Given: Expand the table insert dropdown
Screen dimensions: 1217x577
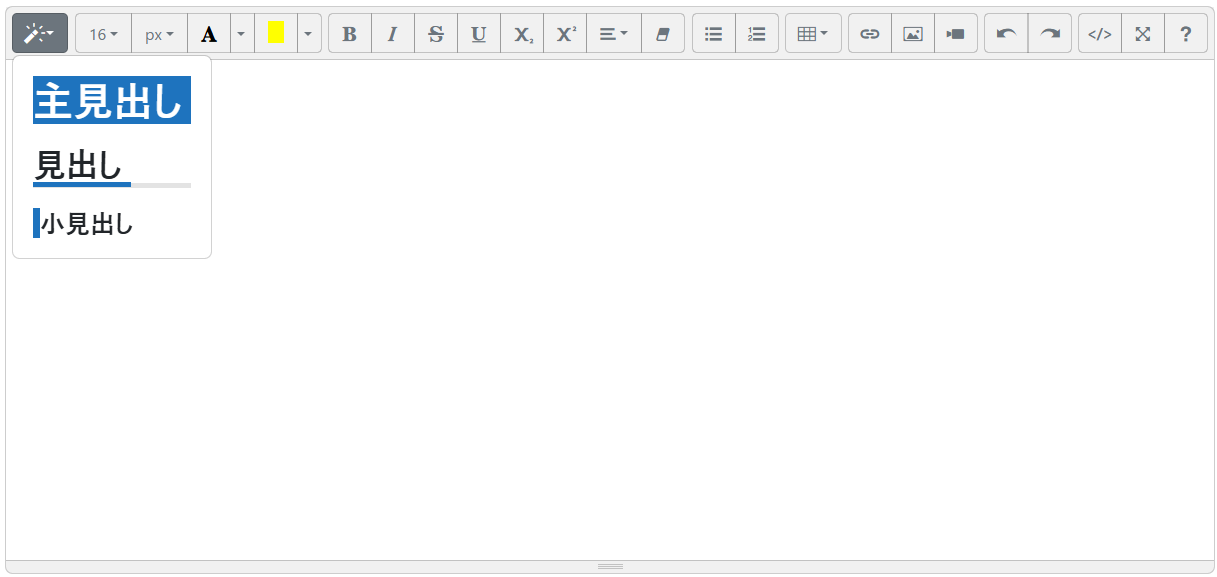Looking at the screenshot, I should click(x=812, y=34).
